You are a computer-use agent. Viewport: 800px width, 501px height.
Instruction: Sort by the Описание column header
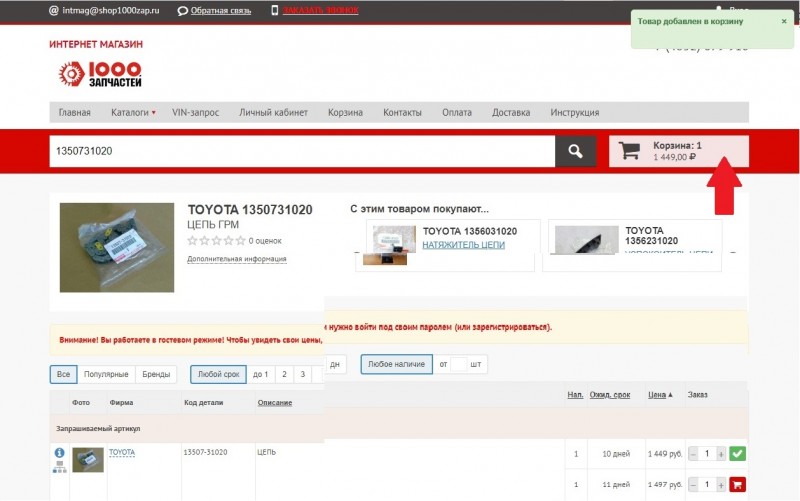click(x=274, y=403)
